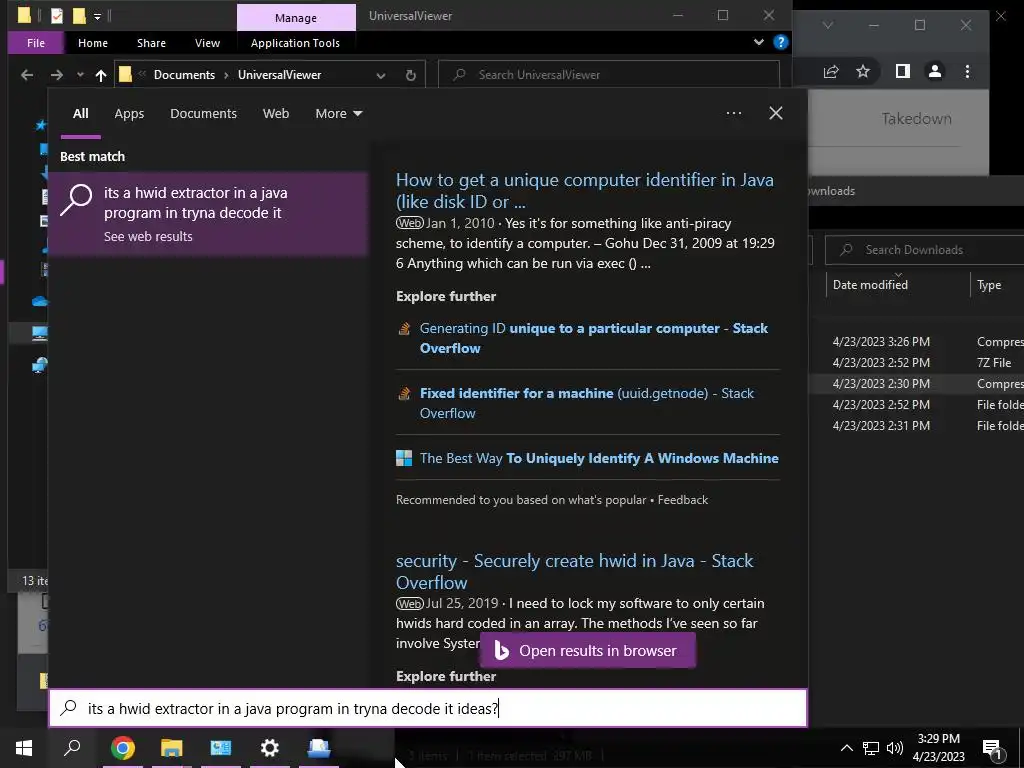Sort by Date modified column in Downloads

coord(870,285)
